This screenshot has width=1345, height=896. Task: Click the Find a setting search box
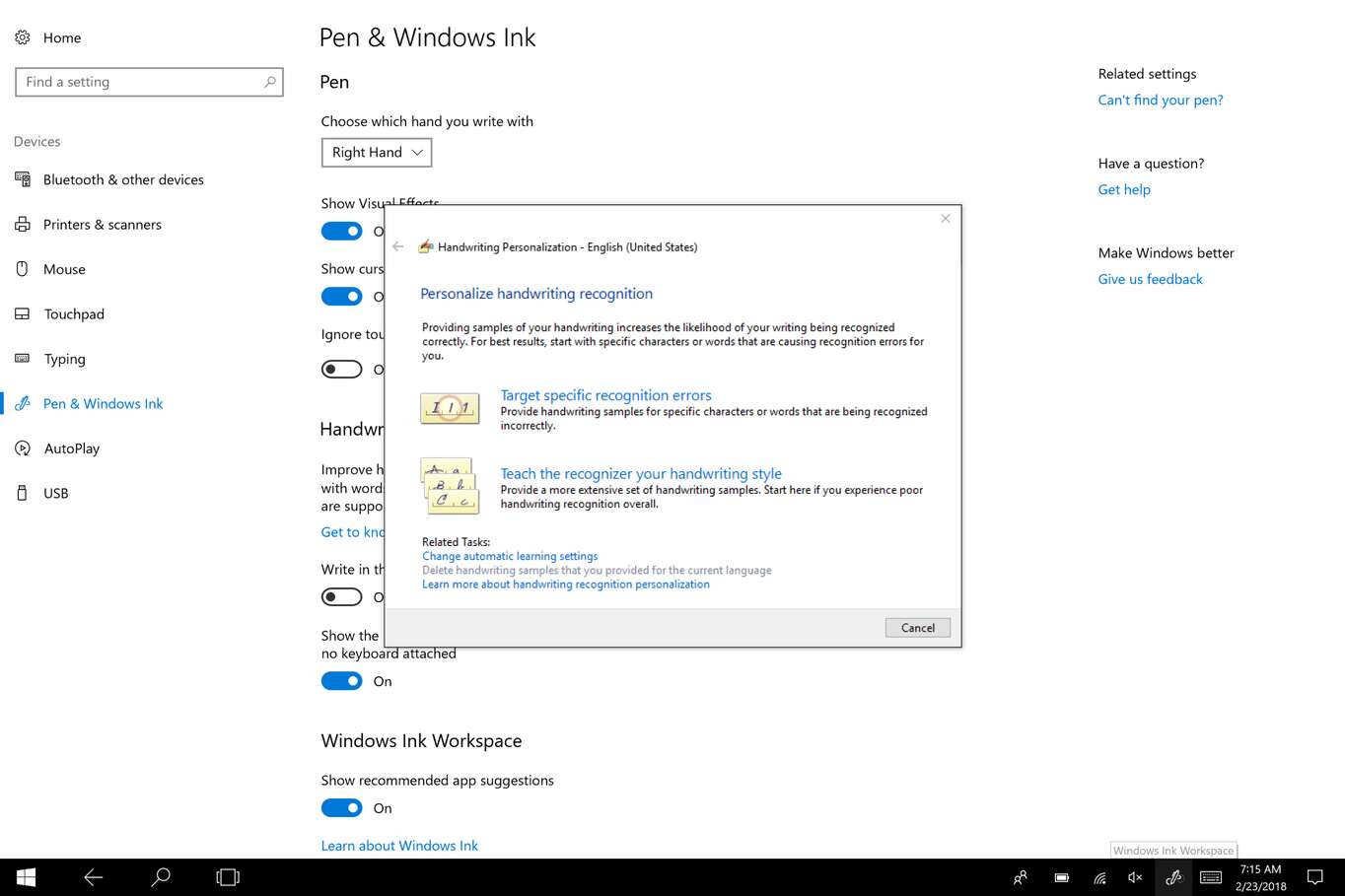(x=149, y=82)
